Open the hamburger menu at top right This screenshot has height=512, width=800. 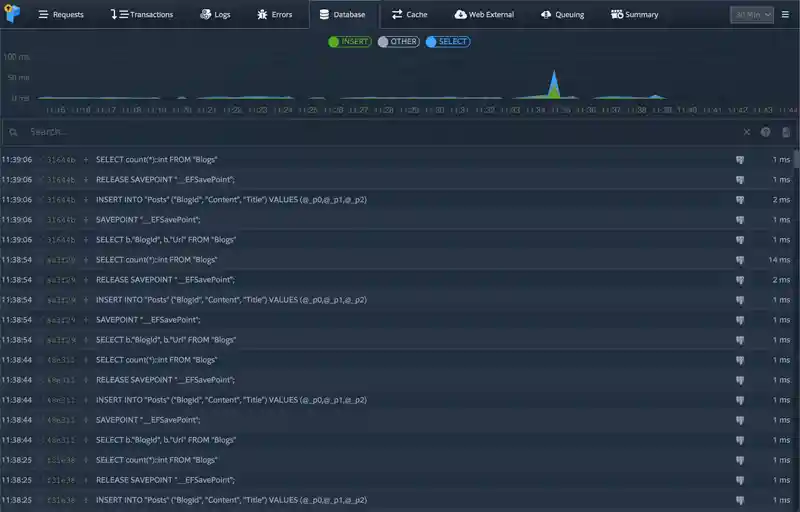[x=785, y=15]
